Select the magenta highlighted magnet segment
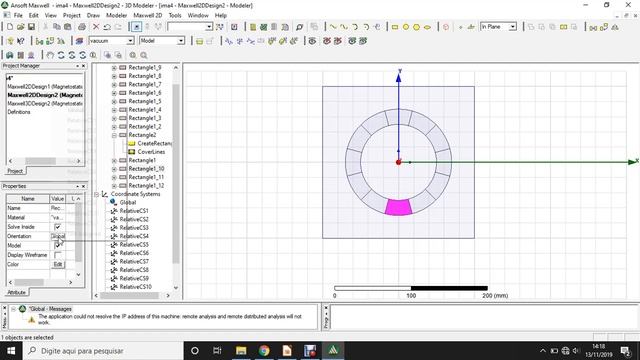This screenshot has width=640, height=360. coord(398,207)
